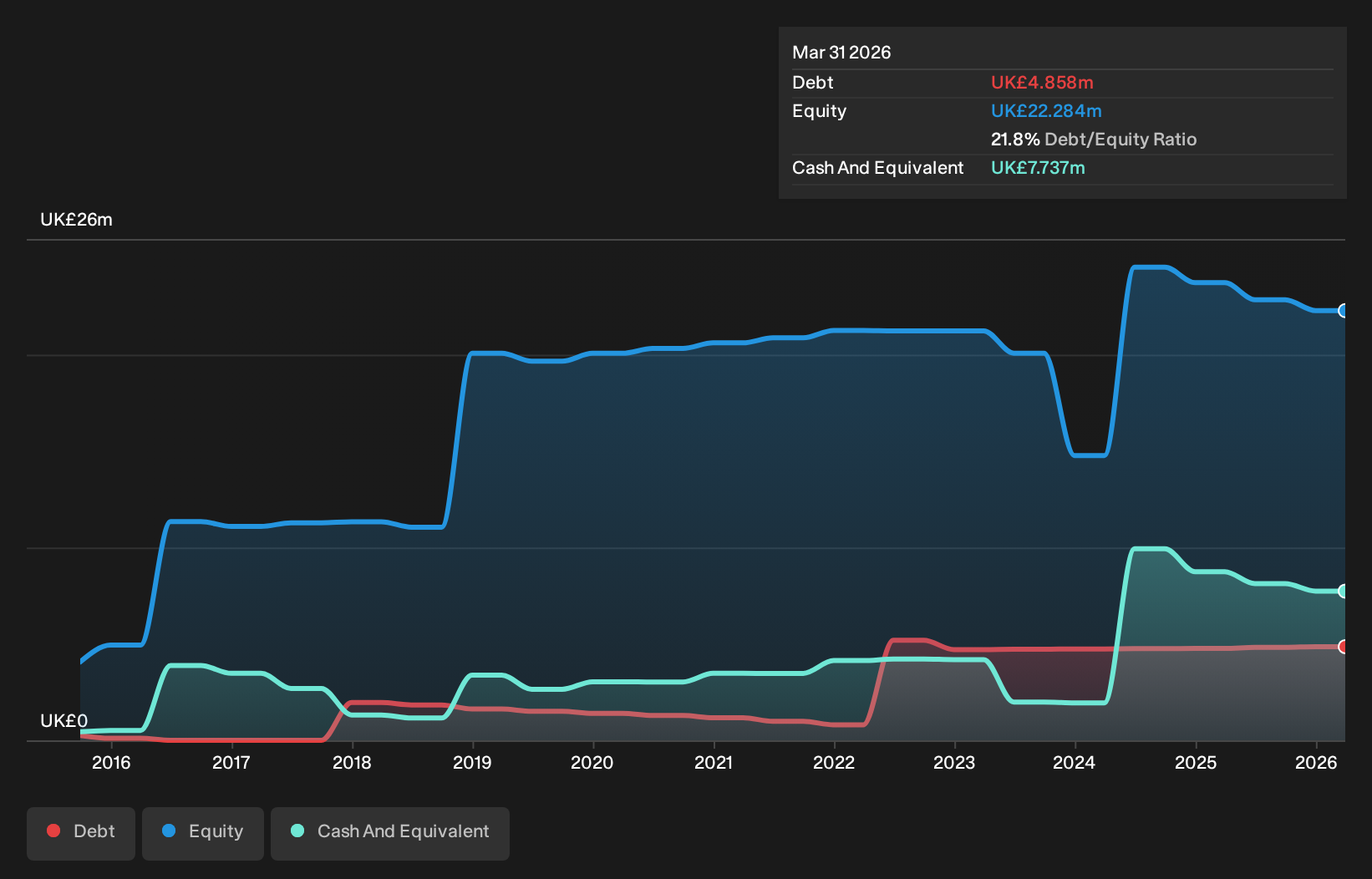Click the UK£22.284m equity value
This screenshot has height=879, width=1372.
1046,111
